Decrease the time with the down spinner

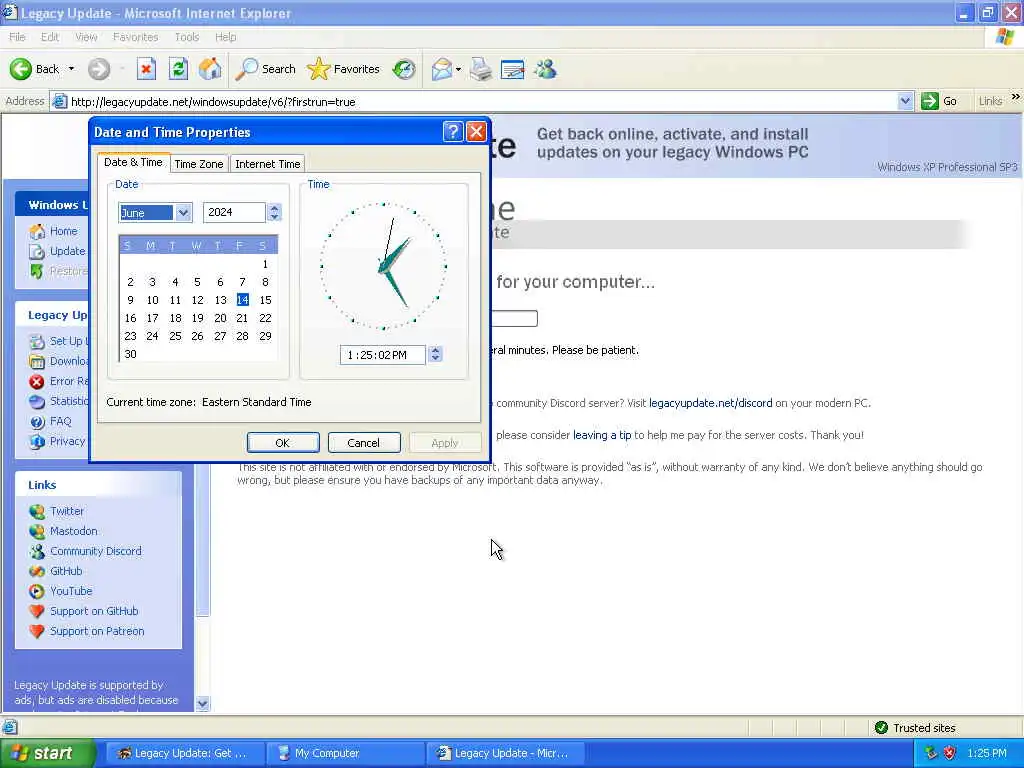(x=436, y=359)
